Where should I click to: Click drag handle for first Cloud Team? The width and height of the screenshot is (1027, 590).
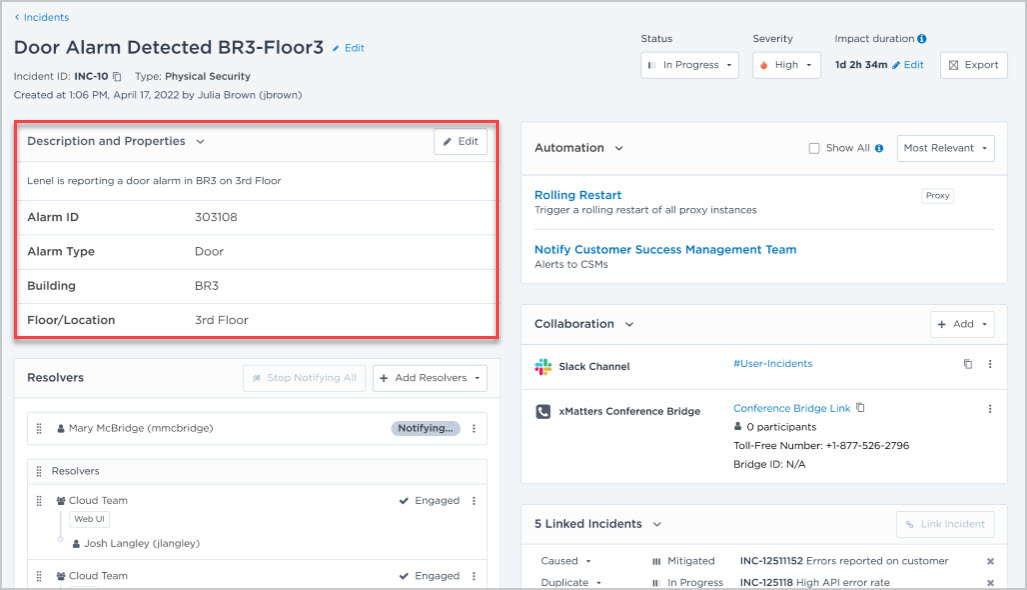click(39, 501)
